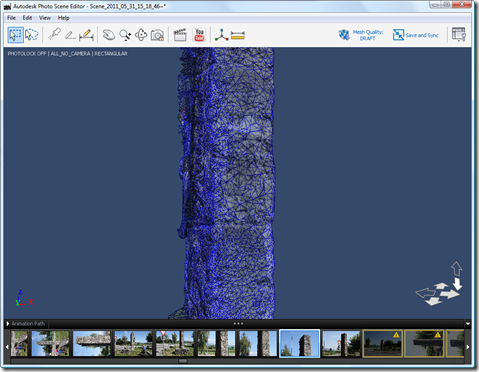The image size is (479, 372).
Task: Click the filmstrip horizontal scrollbar thumb
Action: point(183,361)
